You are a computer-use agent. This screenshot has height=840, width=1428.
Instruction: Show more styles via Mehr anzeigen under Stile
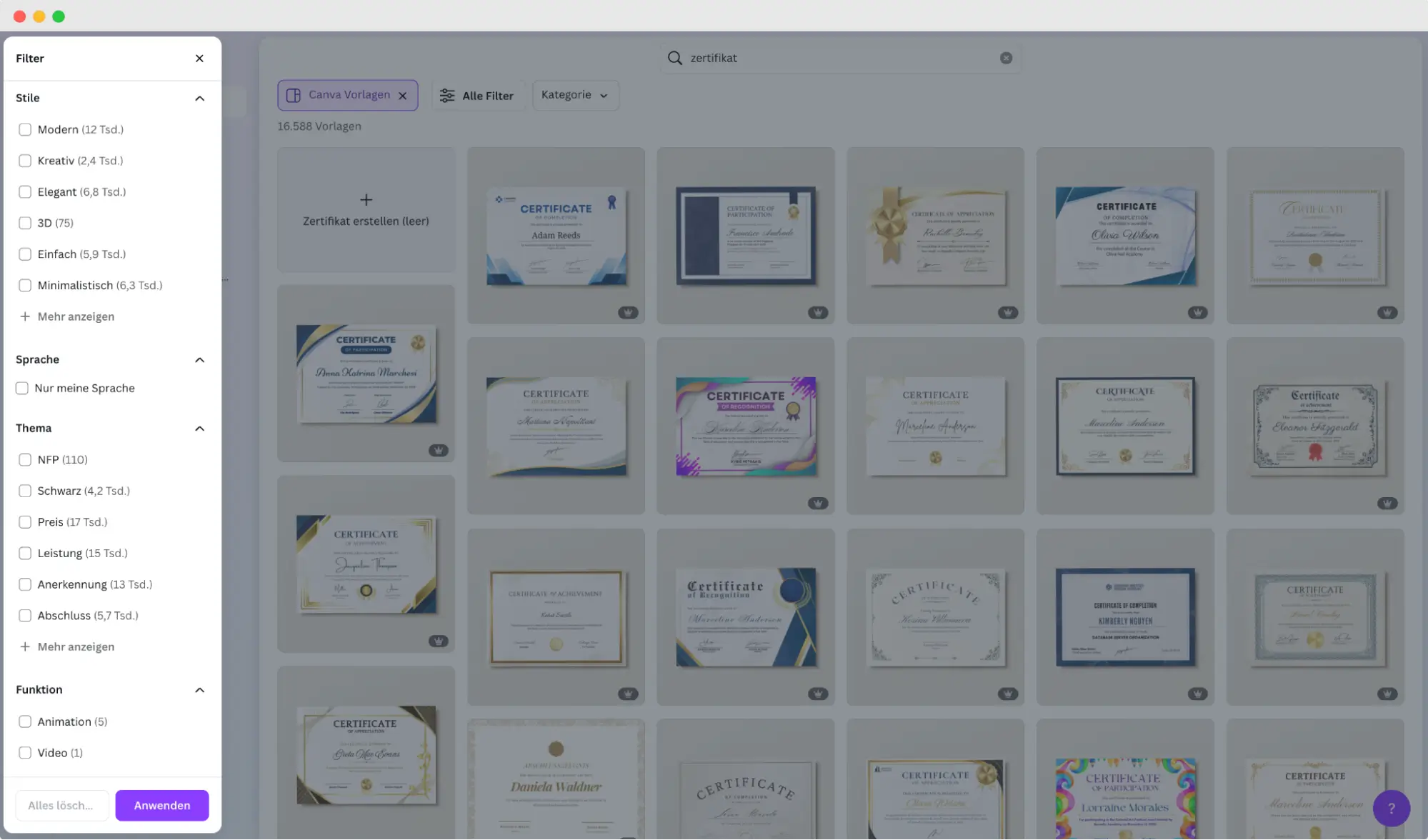pyautogui.click(x=76, y=316)
